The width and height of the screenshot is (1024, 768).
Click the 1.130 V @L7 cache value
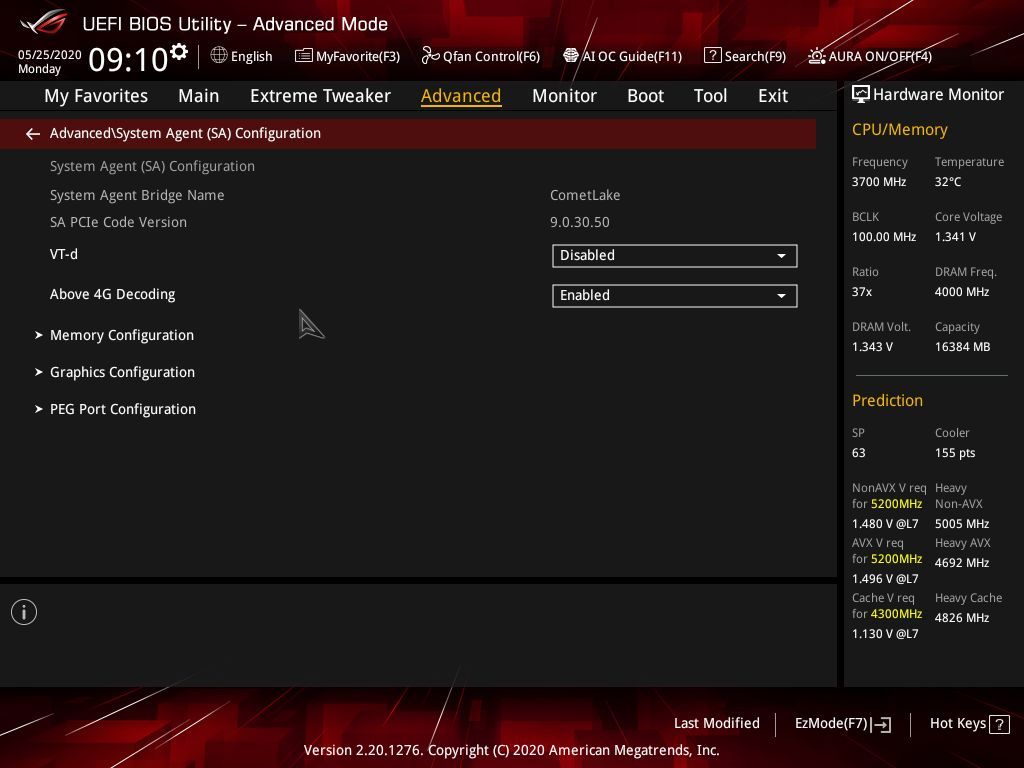885,633
